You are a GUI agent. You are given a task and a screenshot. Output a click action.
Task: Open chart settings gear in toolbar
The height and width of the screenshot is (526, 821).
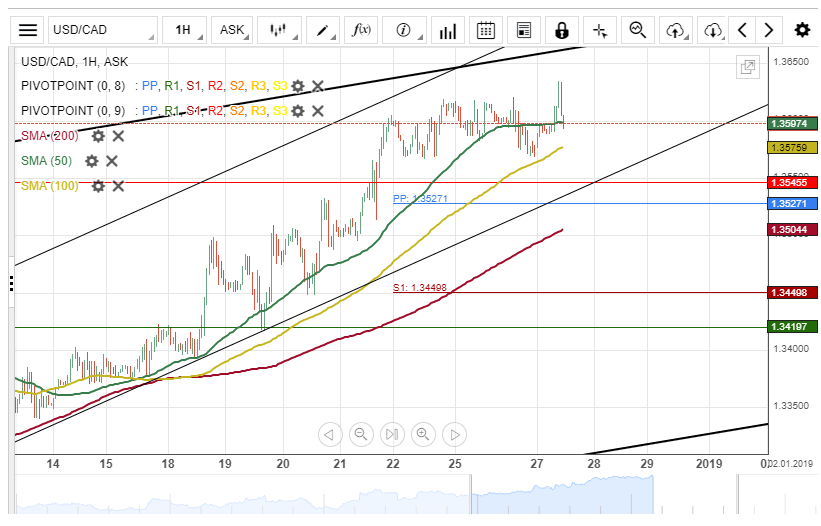pyautogui.click(x=802, y=30)
